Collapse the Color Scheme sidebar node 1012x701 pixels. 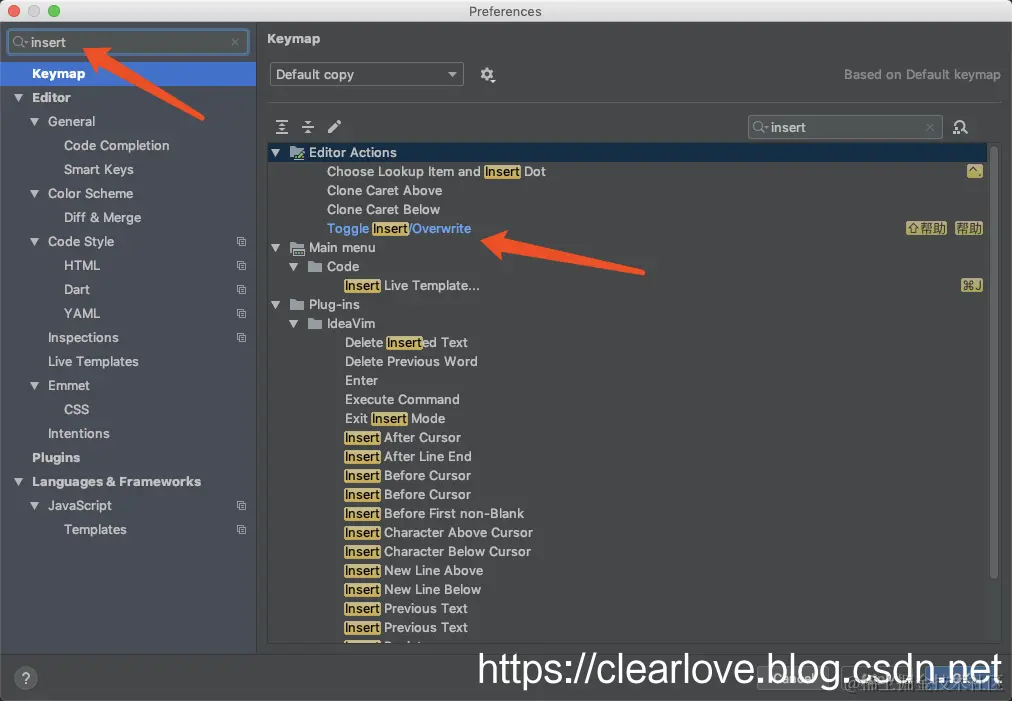[x=34, y=194]
